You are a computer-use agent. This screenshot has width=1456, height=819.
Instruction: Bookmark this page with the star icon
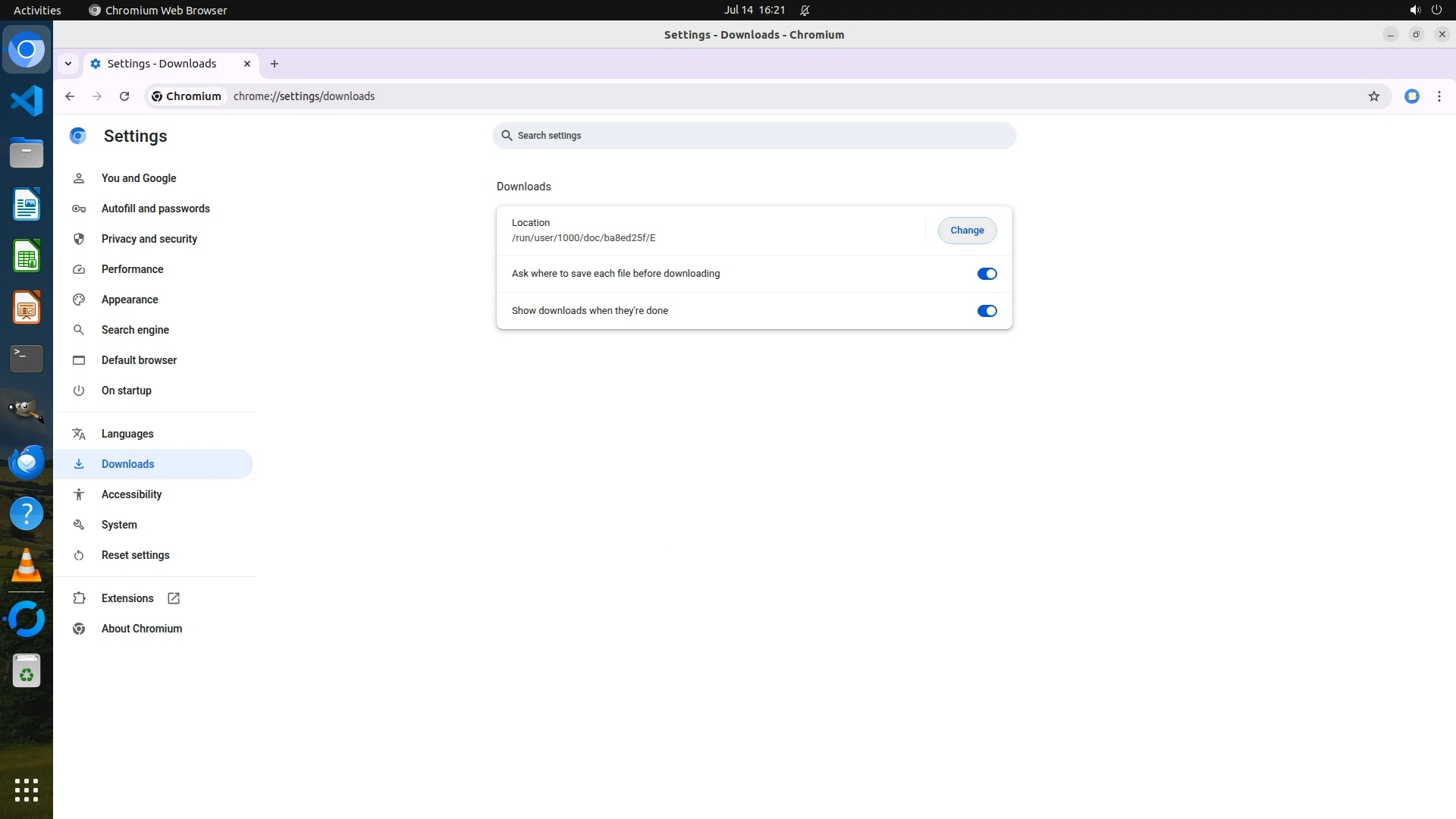pos(1373,96)
